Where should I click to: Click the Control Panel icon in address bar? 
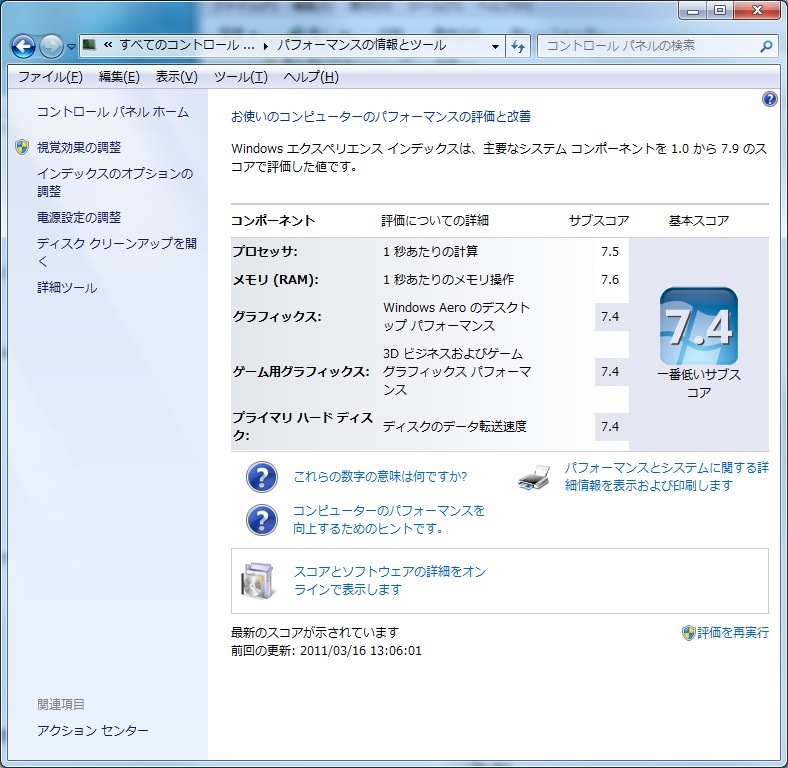pyautogui.click(x=89, y=45)
